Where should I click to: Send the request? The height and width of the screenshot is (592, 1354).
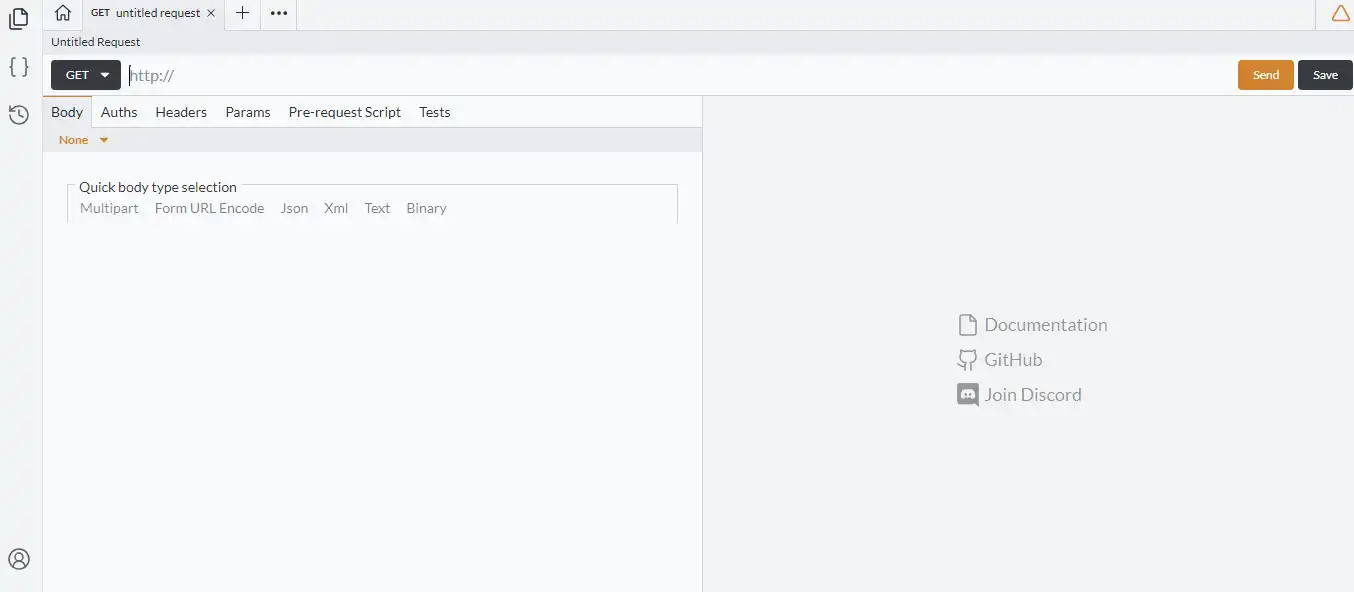[1266, 75]
